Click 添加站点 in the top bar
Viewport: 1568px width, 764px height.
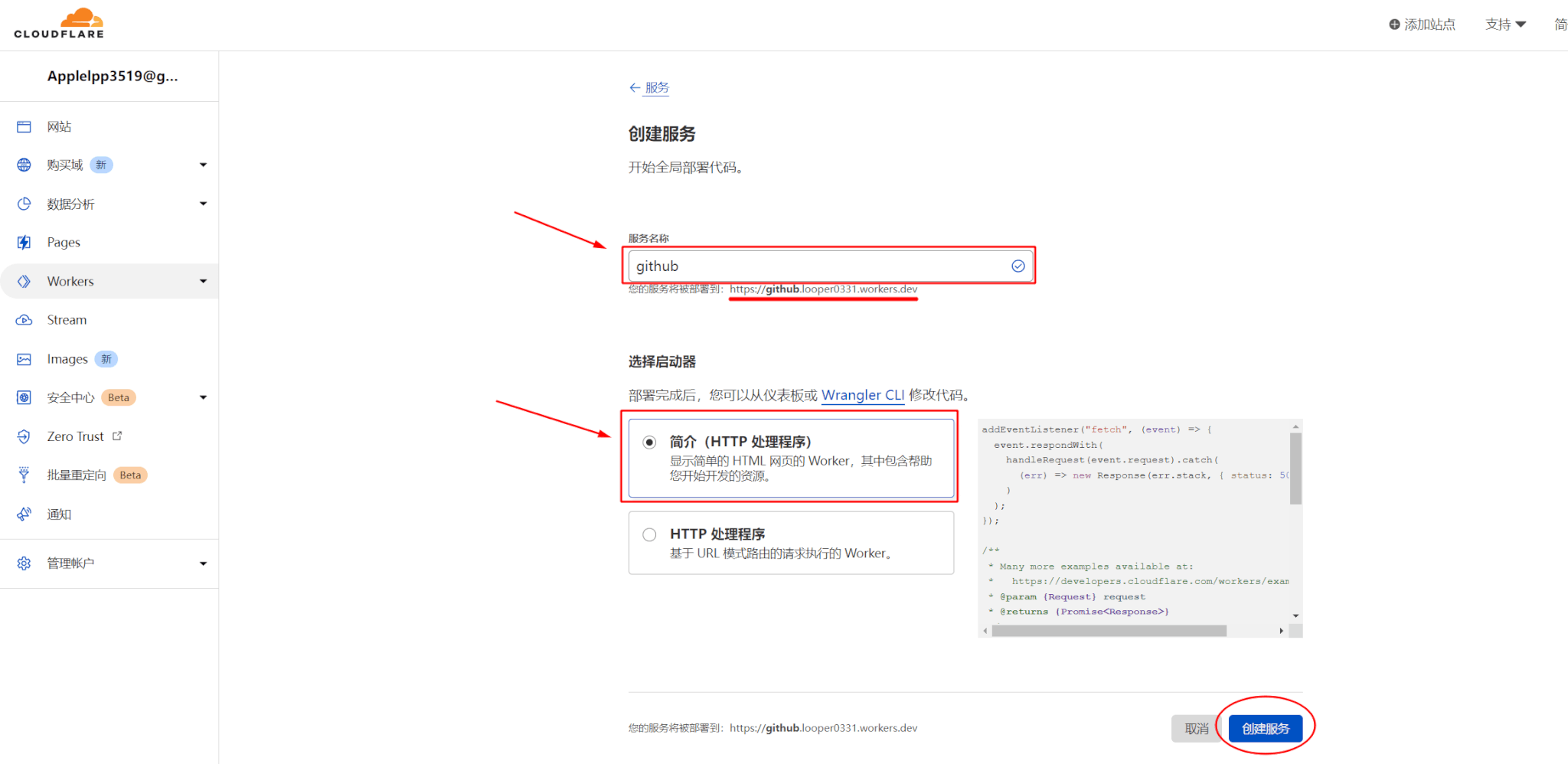1423,24
